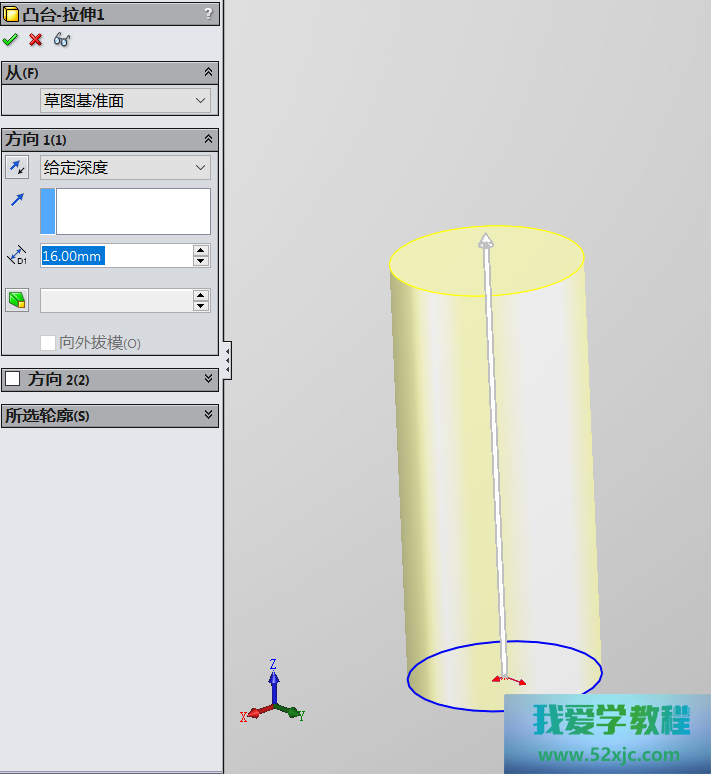Expand the 所选轮廓 section
This screenshot has width=711, height=774.
208,415
